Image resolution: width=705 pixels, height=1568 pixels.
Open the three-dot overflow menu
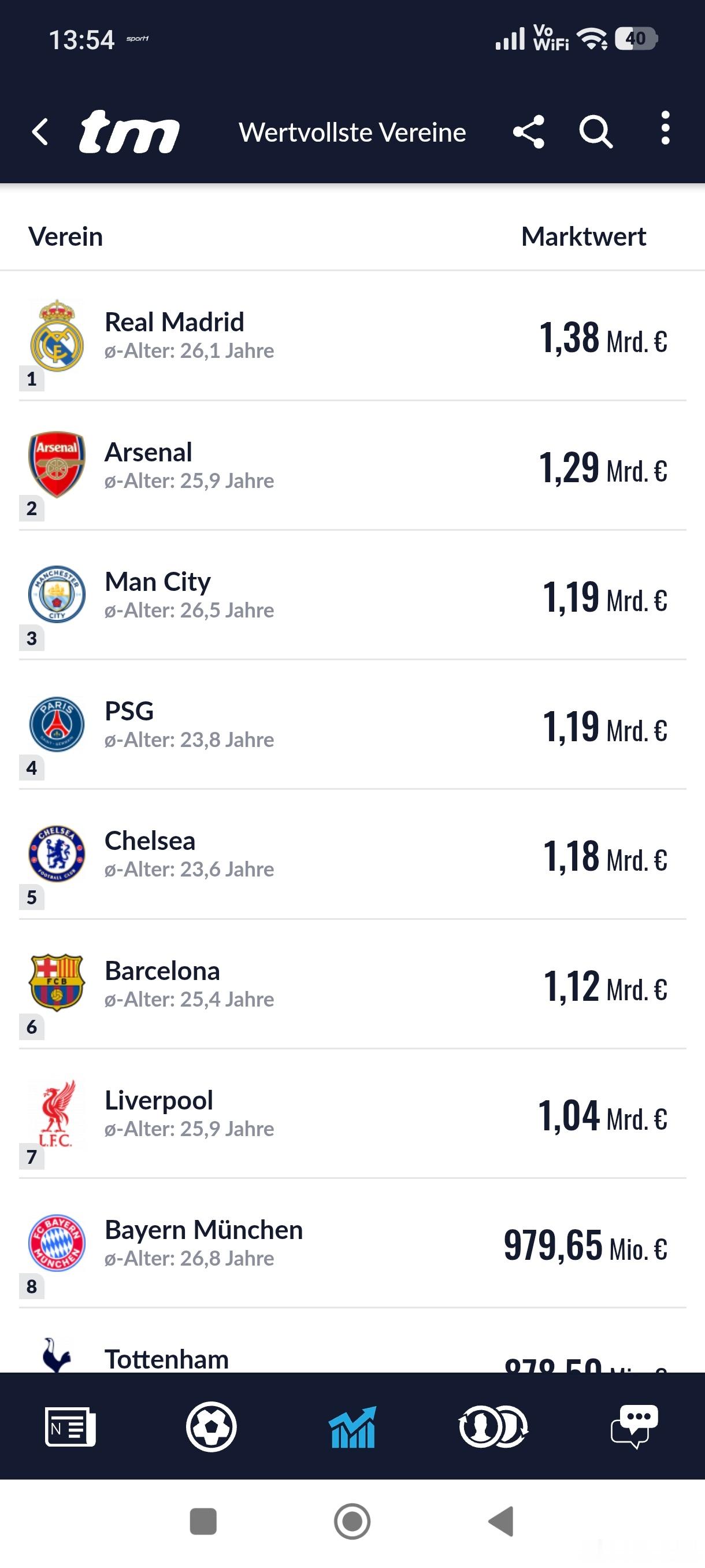tap(666, 128)
